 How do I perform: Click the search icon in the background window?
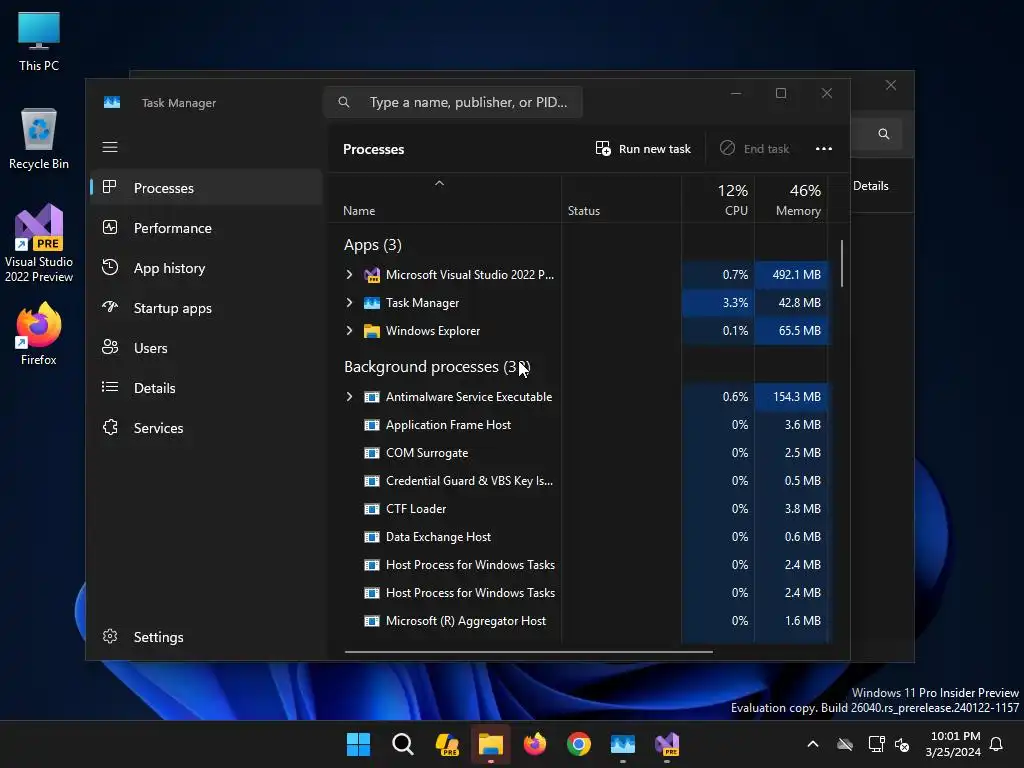(884, 134)
